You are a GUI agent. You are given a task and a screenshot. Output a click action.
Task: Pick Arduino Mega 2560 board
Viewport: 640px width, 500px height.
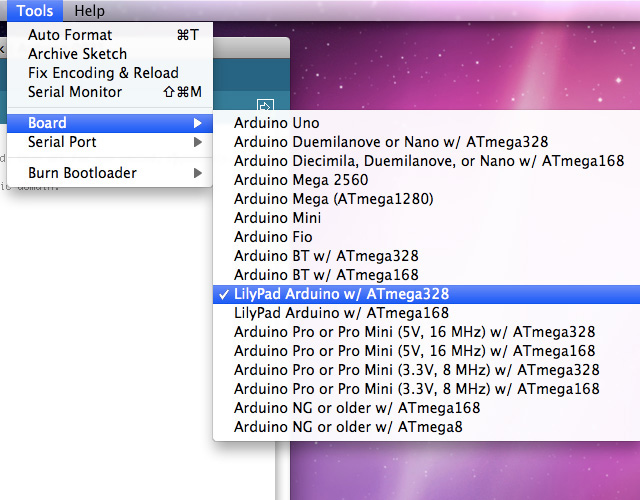pos(301,180)
